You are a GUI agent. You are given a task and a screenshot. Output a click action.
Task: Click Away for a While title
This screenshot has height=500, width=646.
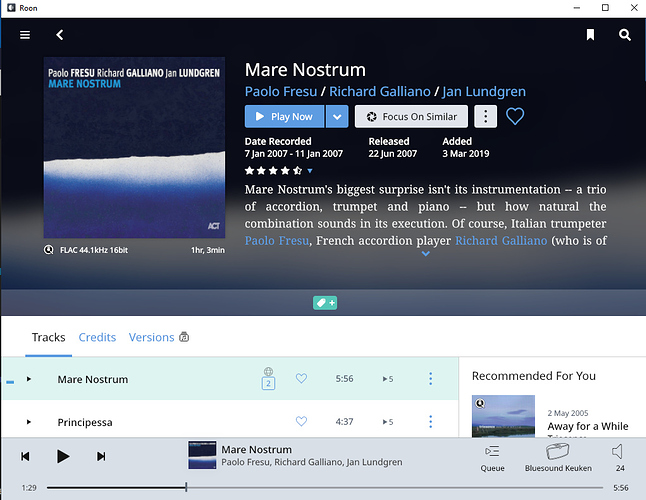tap(588, 426)
